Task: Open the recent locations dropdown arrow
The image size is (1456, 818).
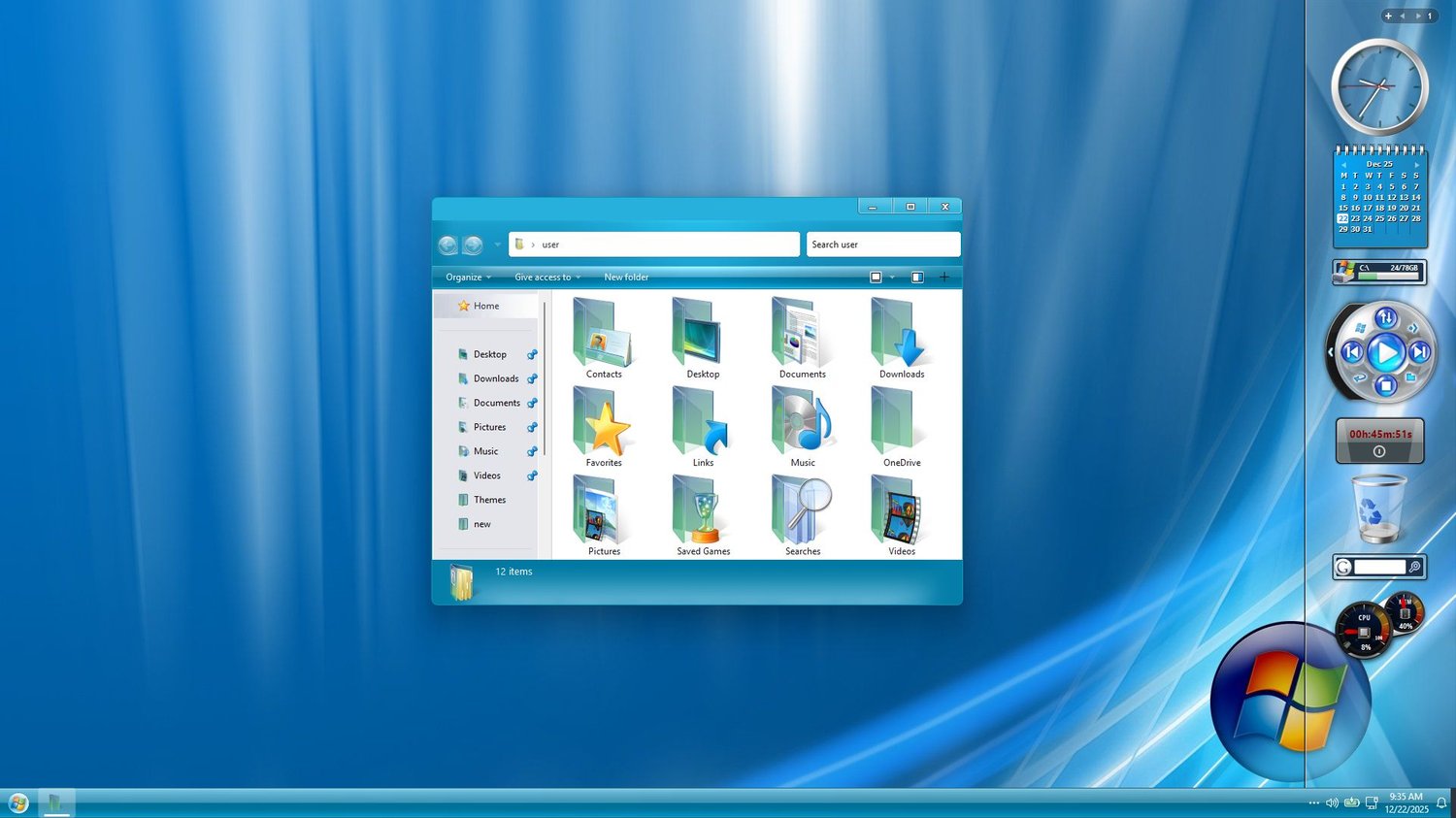Action: point(497,245)
